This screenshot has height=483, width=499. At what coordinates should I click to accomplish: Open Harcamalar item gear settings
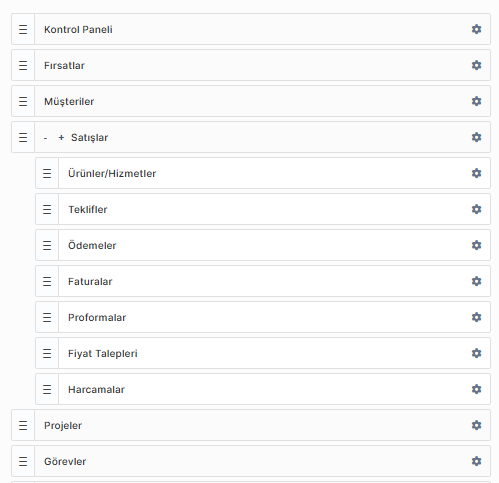coord(476,389)
